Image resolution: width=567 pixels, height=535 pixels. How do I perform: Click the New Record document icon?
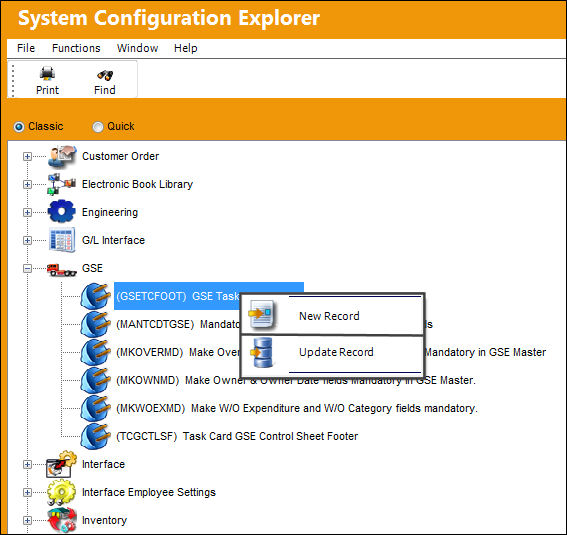click(262, 314)
